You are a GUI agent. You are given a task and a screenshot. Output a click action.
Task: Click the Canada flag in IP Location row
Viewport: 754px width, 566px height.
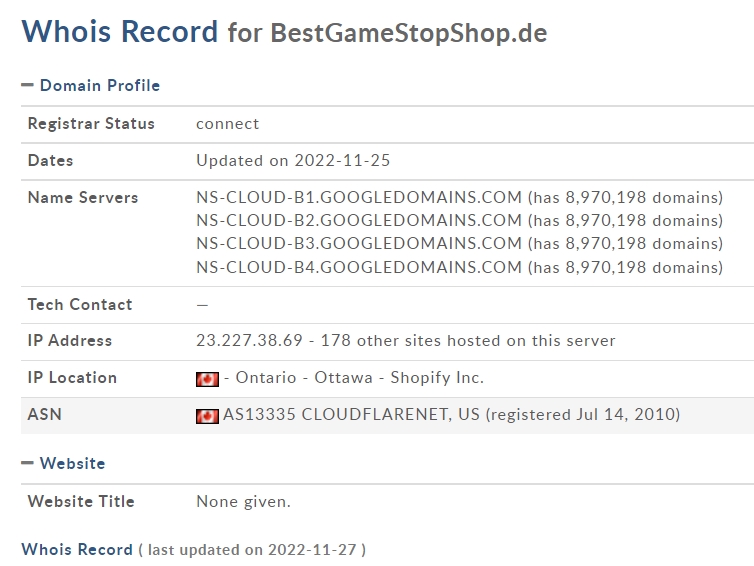pos(207,379)
